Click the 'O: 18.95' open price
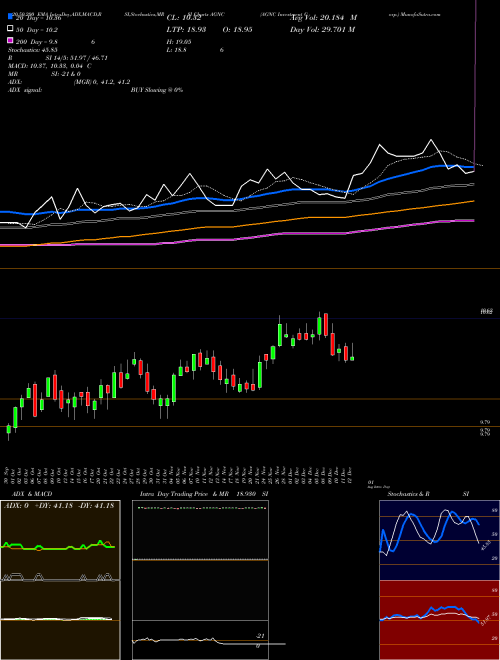Viewport: 500px width, 660px height. click(237, 30)
